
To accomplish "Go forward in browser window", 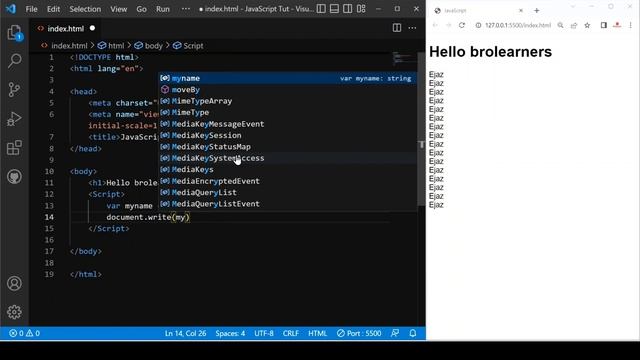I will click(x=448, y=25).
